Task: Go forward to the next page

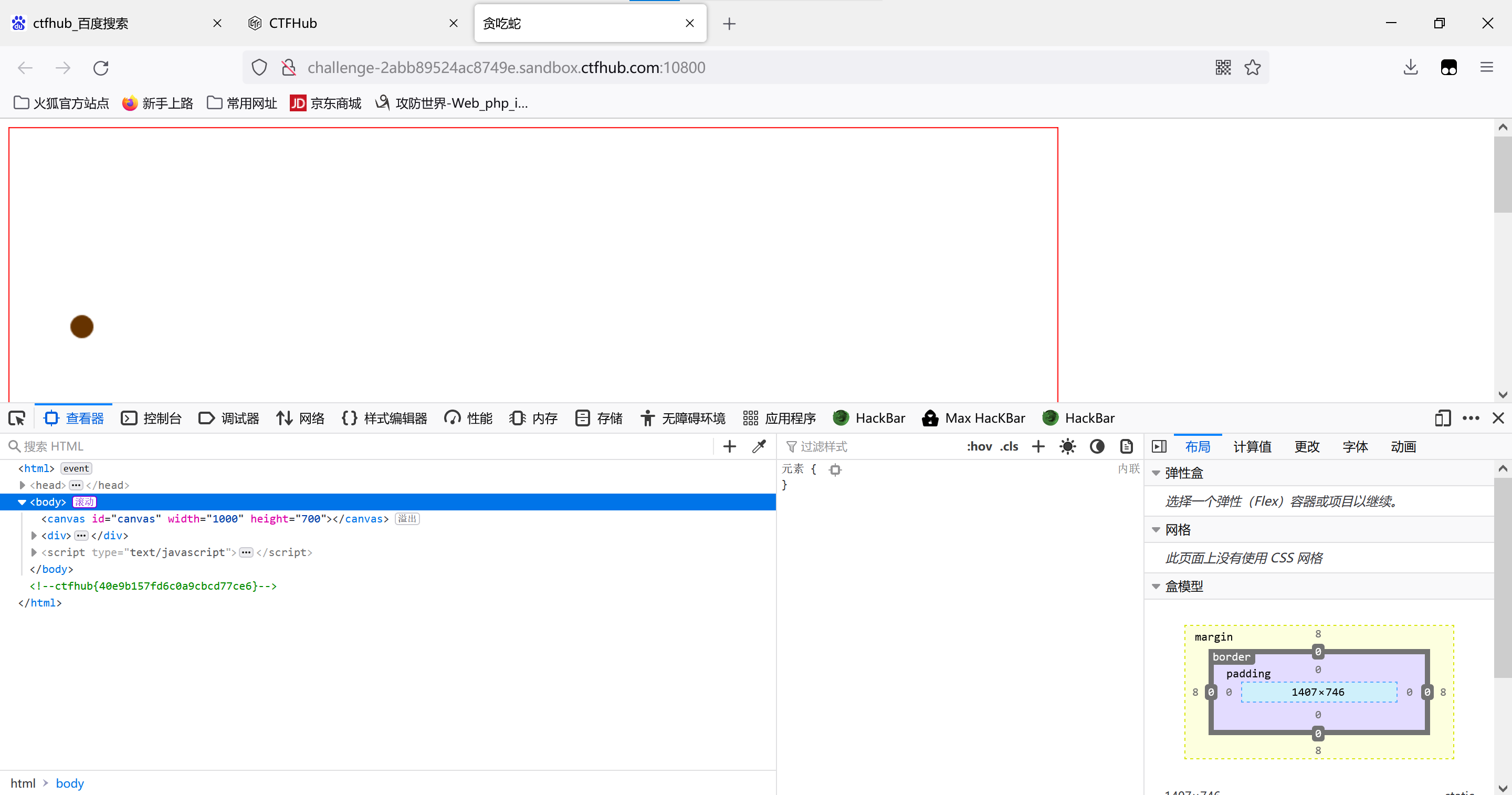Action: coord(63,68)
